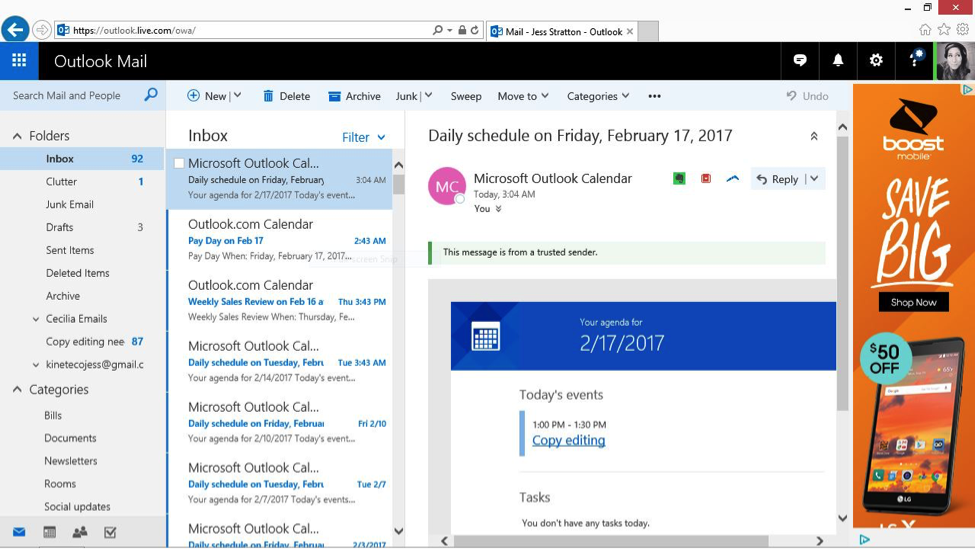Open the Move to menu
Screen dimensions: 975x549
click(523, 96)
